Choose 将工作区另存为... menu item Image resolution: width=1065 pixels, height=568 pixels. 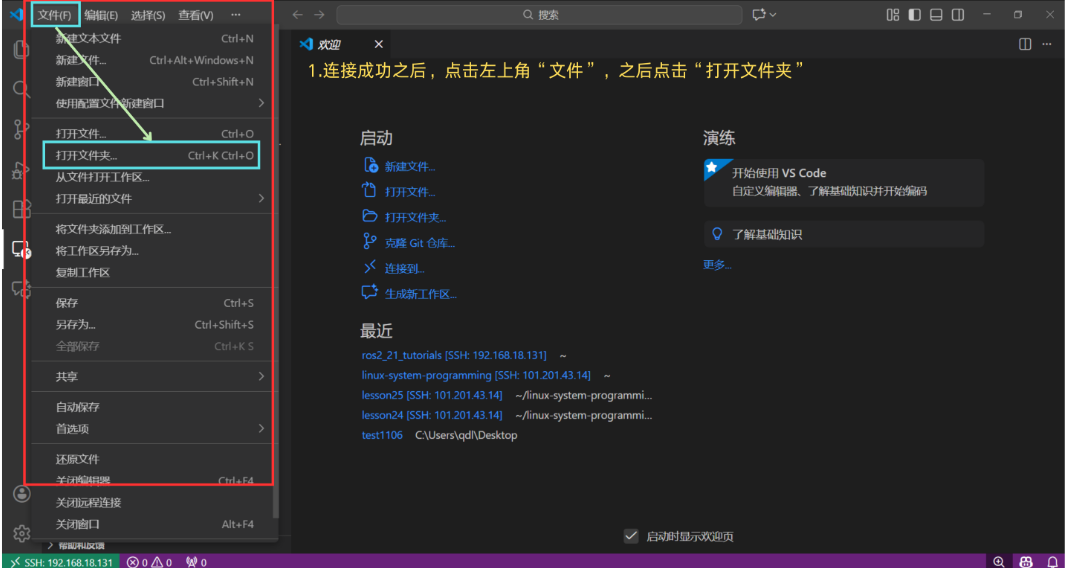155,251
